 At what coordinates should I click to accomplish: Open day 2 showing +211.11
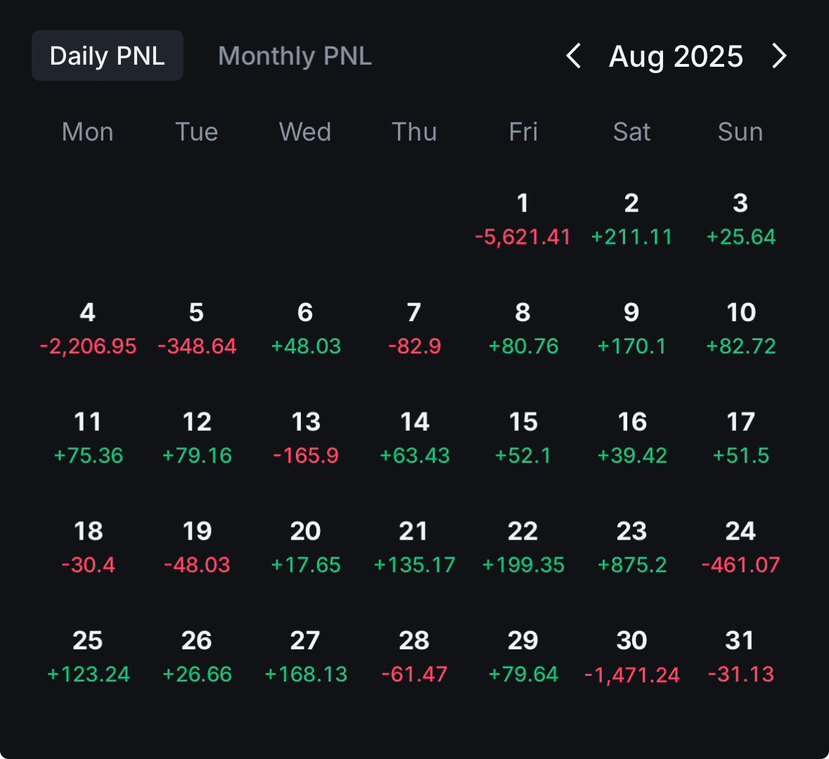tap(632, 220)
